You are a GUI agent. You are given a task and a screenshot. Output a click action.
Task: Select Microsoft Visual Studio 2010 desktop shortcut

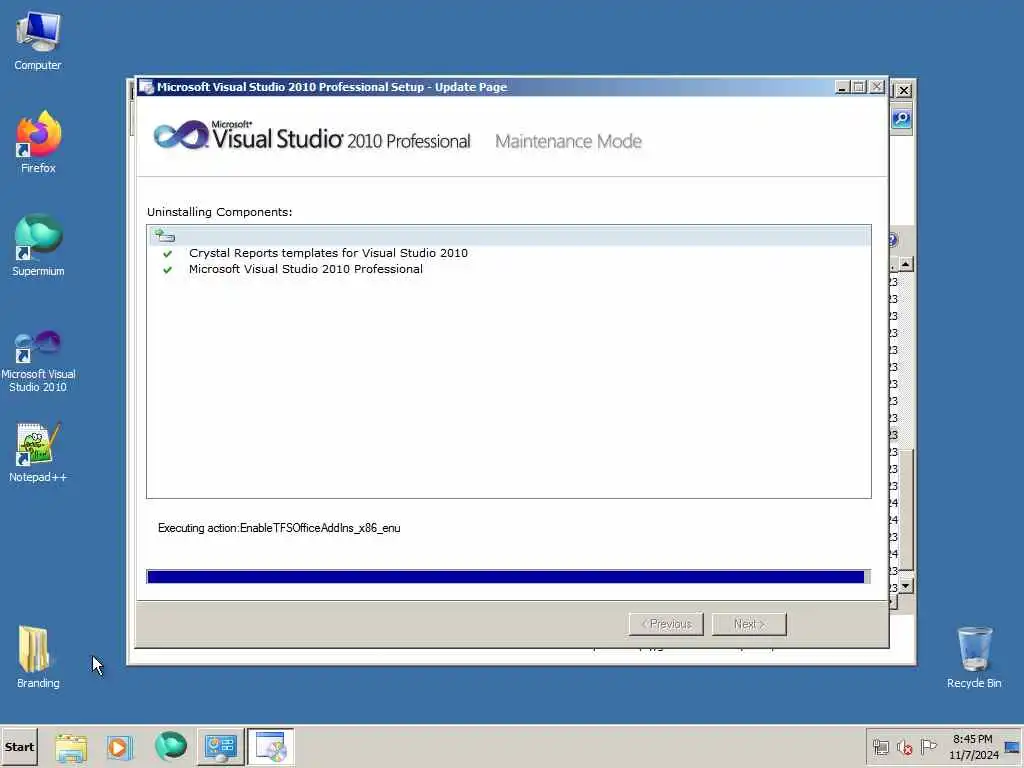click(x=38, y=360)
